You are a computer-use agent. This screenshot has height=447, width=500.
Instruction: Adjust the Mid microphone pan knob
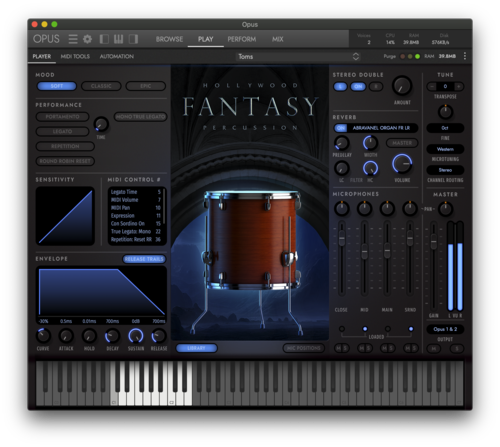pos(364,209)
